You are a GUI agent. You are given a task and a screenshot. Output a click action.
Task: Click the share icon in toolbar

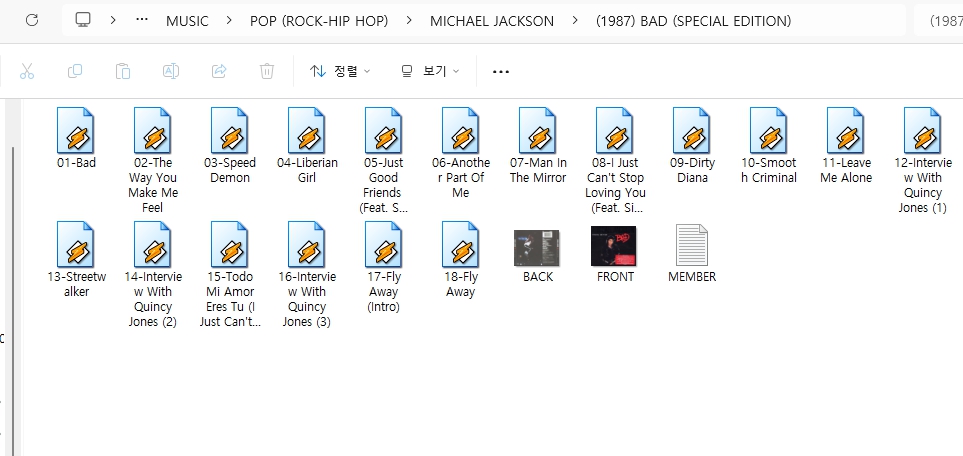point(219,71)
